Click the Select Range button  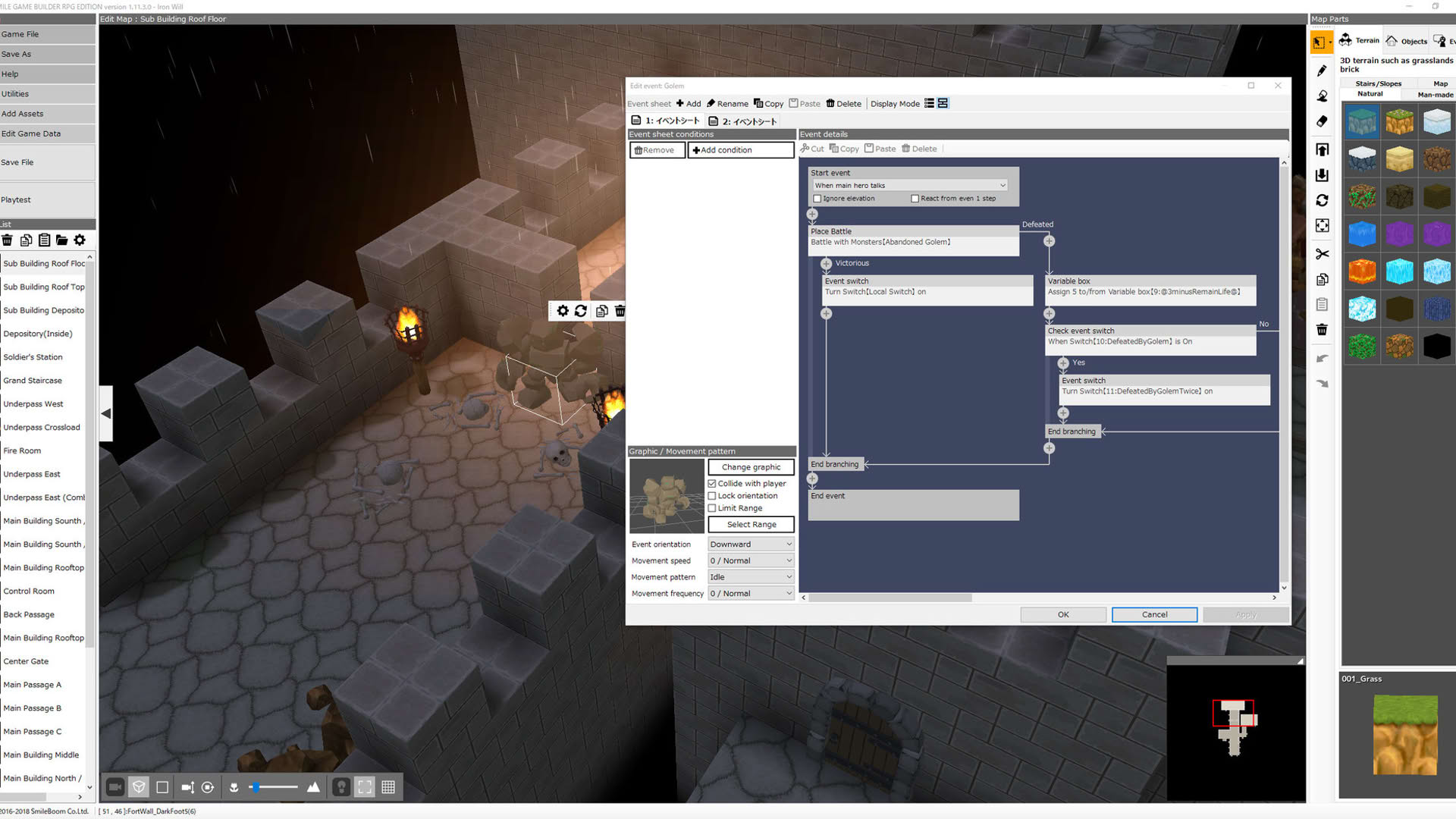[751, 525]
